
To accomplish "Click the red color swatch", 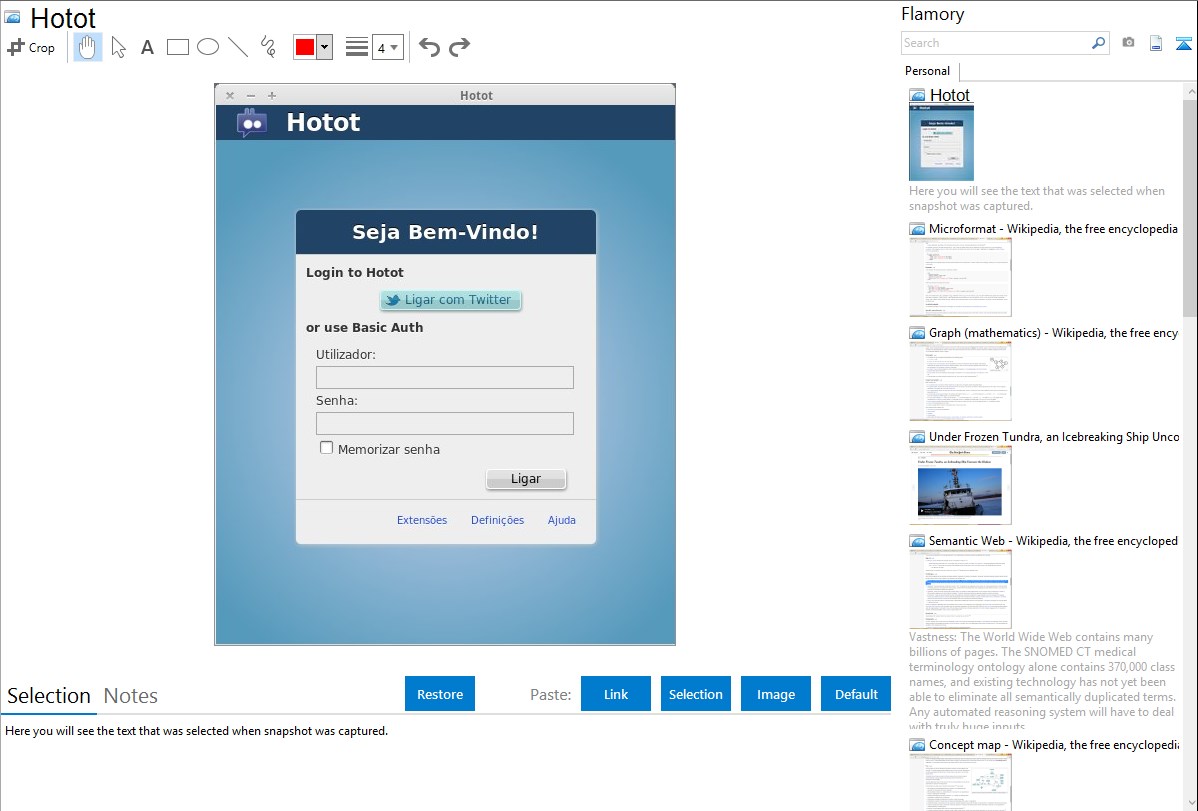I will click(305, 47).
